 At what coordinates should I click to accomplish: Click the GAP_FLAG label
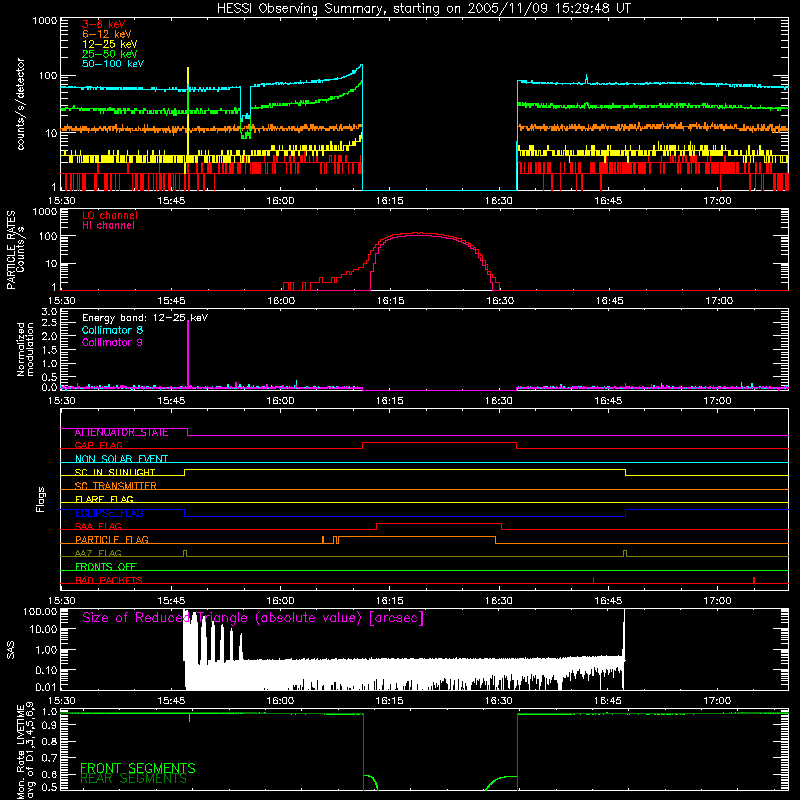coord(98,445)
